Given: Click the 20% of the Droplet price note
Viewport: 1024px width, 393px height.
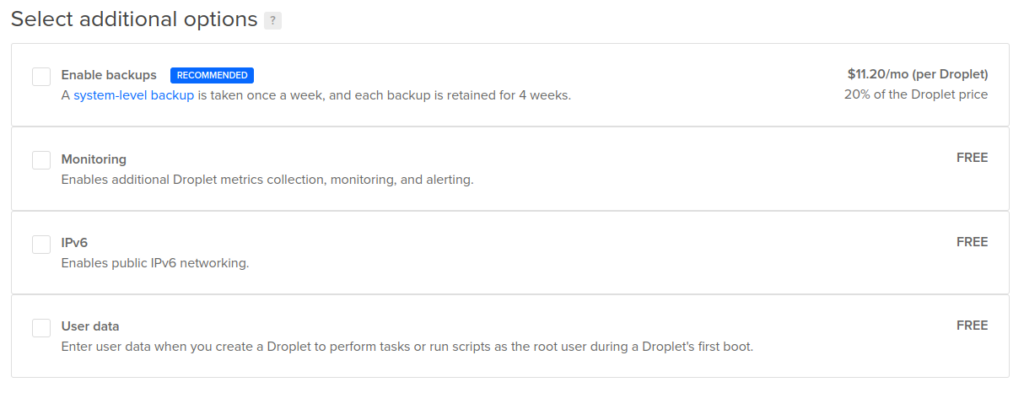Looking at the screenshot, I should 916,94.
